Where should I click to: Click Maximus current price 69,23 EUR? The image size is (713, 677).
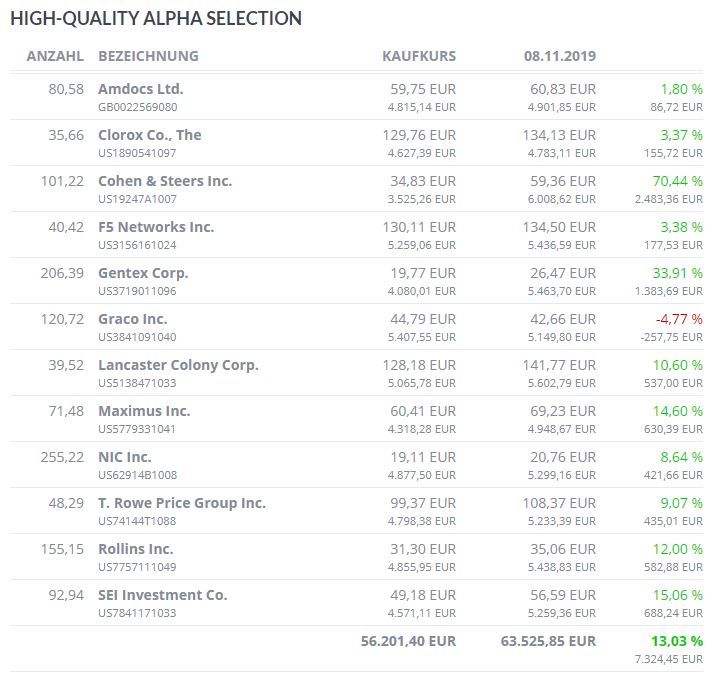(563, 411)
